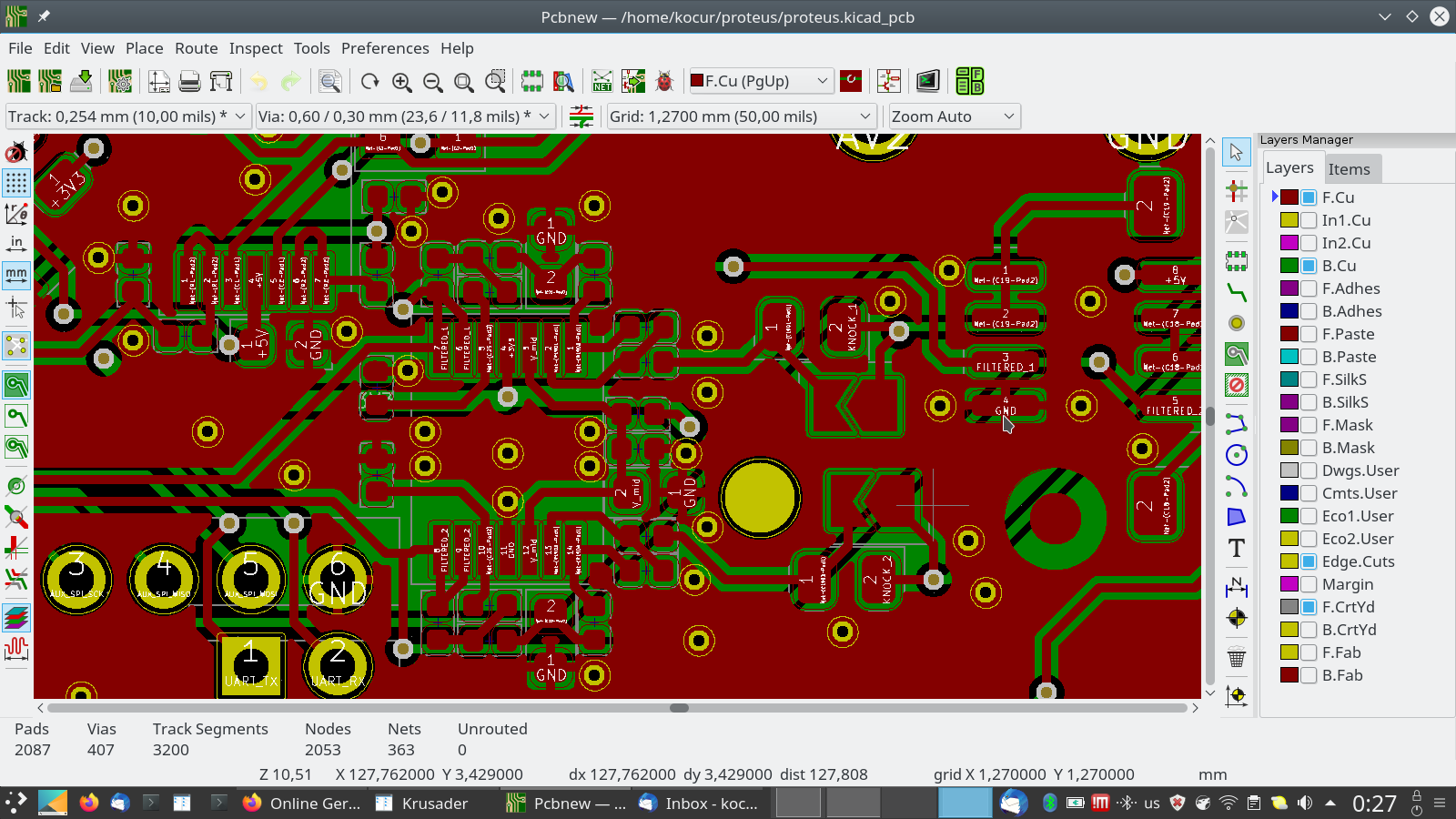Enable In1.Cu layer checkbox
Viewport: 1456px width, 819px height.
1309,220
